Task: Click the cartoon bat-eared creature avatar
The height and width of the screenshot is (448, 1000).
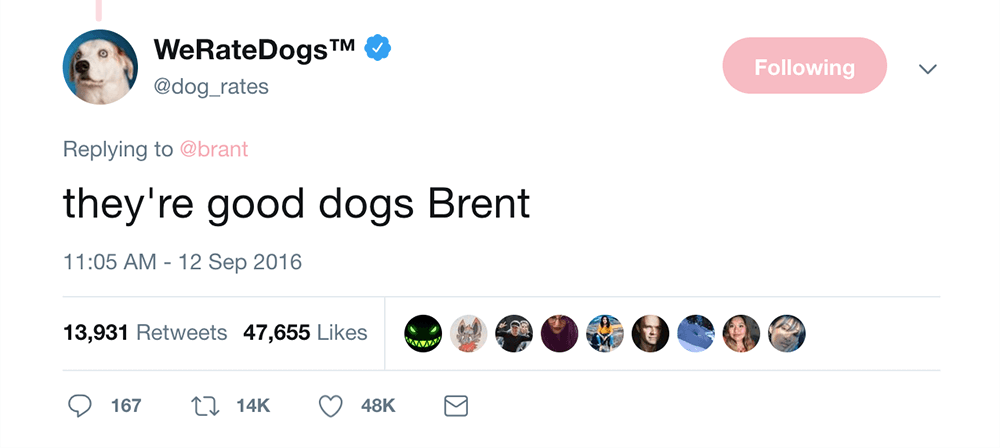Action: coord(468,334)
